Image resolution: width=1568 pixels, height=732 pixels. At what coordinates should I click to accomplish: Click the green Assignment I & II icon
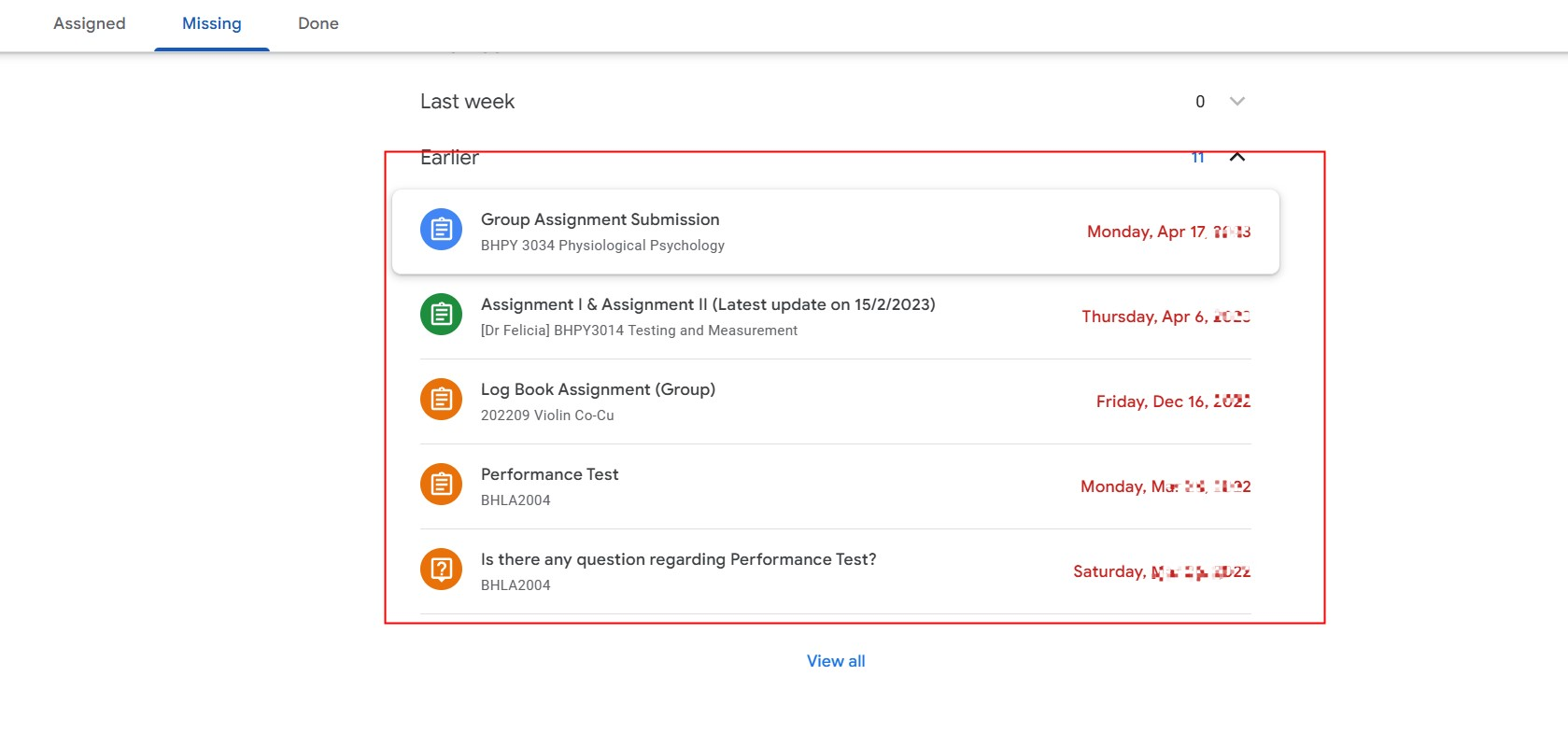coord(442,315)
